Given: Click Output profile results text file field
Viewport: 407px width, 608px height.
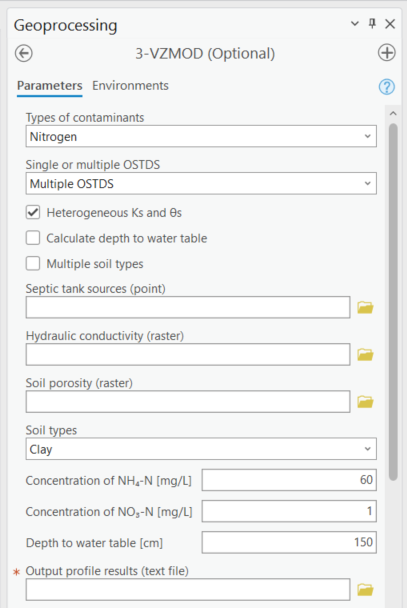Looking at the screenshot, I should tap(188, 590).
